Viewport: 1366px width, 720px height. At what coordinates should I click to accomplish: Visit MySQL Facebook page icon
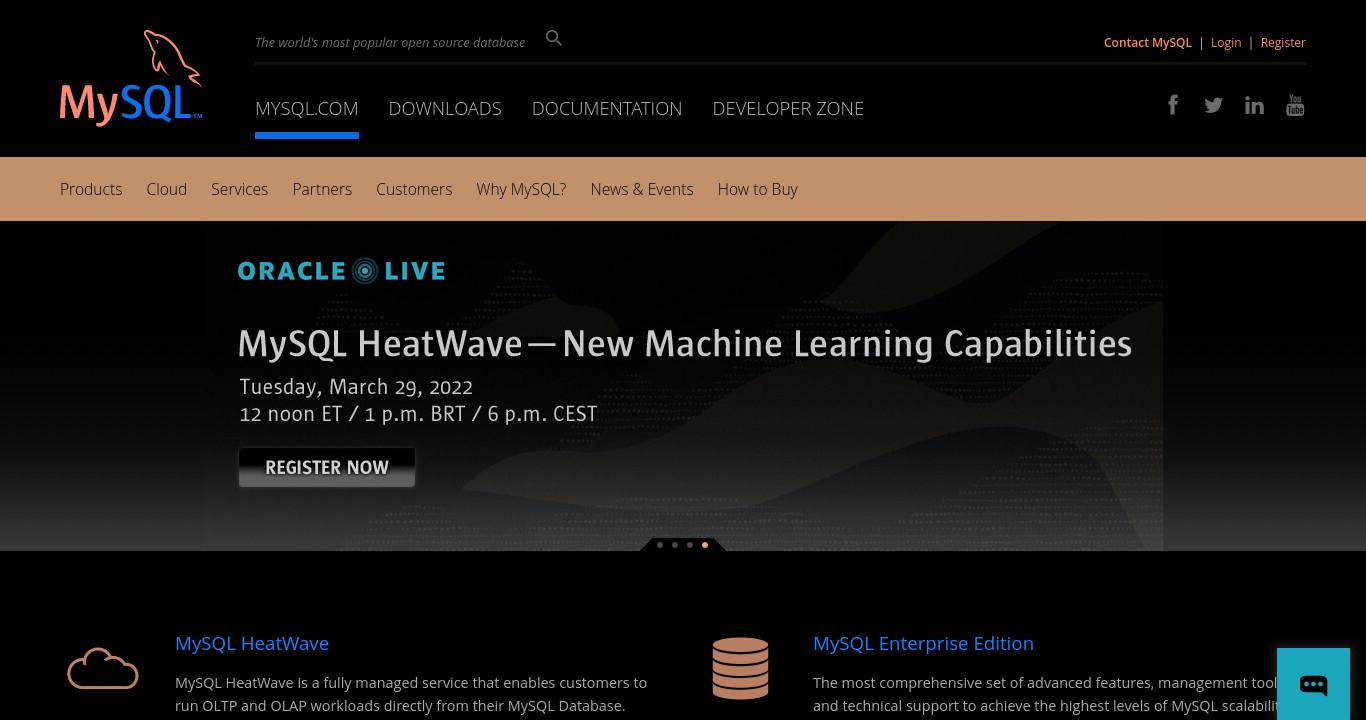[1173, 105]
